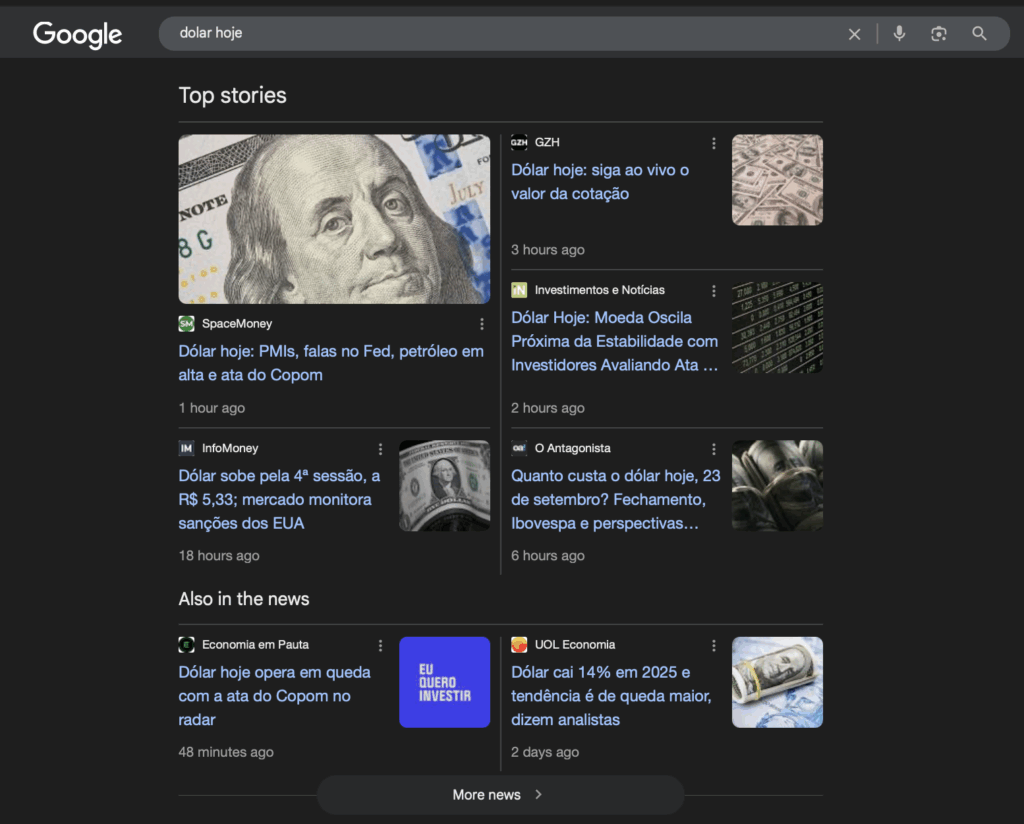
Task: Click into the 'dolar hoje' search field
Action: (x=500, y=34)
